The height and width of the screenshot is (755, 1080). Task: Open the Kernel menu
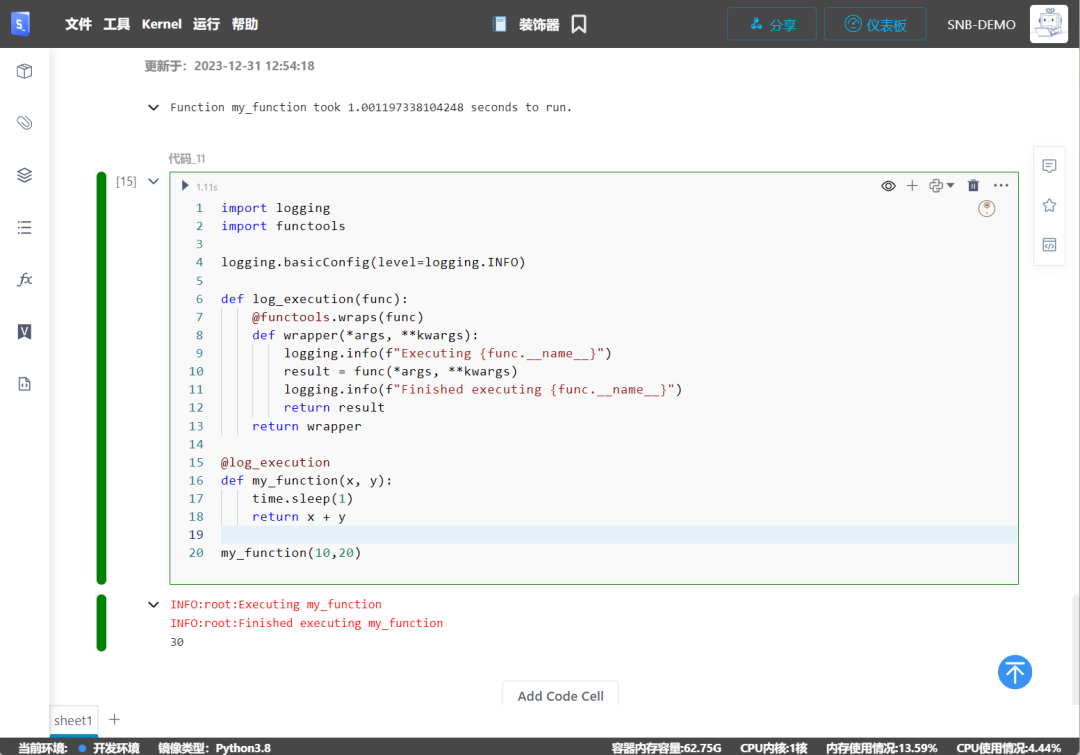(x=162, y=24)
